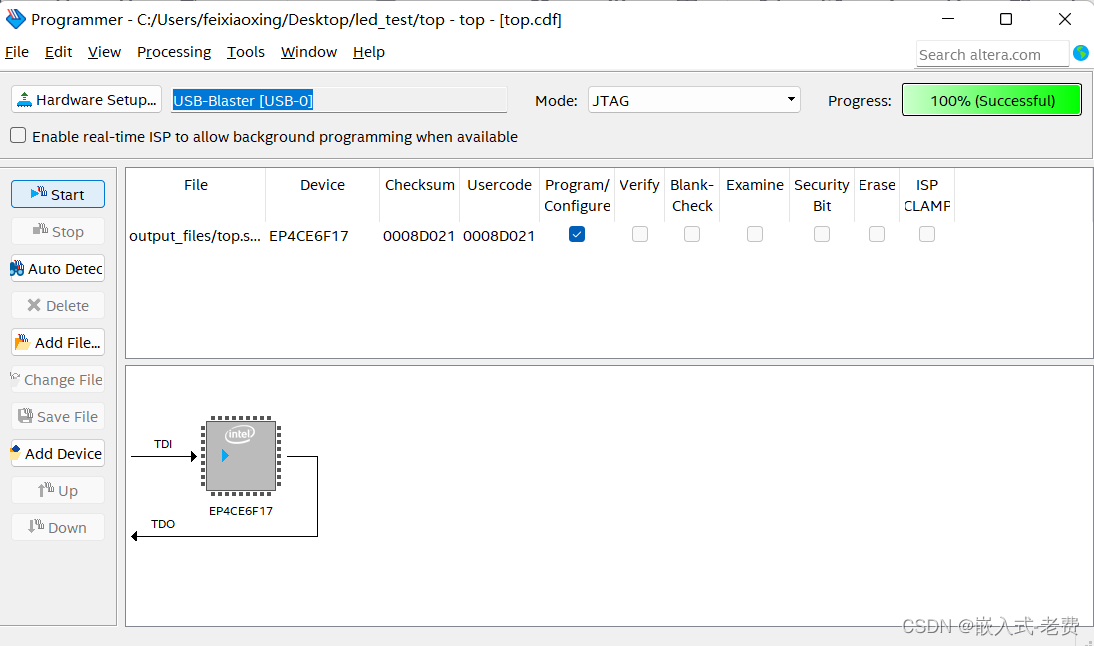Open the Add File dialog
The image size is (1094, 646).
click(58, 343)
